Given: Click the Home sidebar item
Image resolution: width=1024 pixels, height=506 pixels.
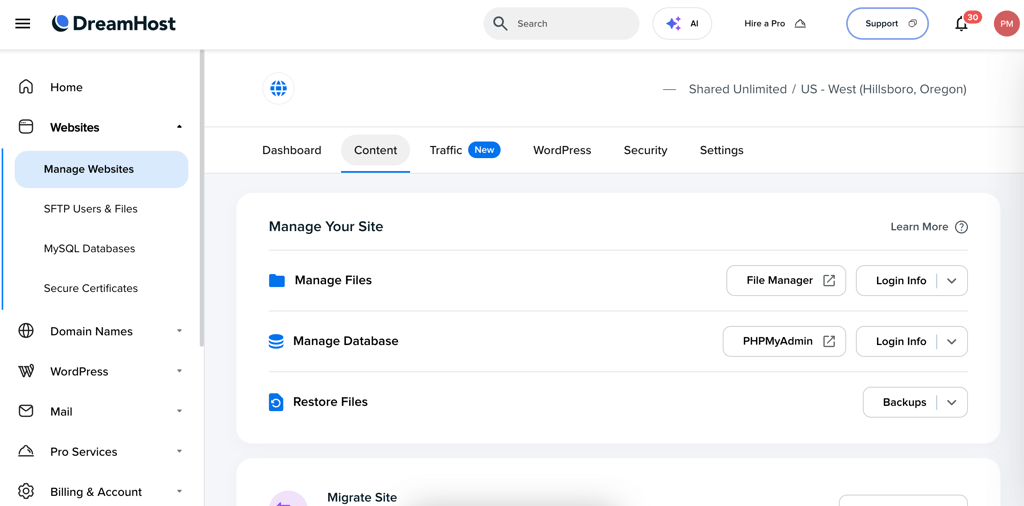Looking at the screenshot, I should click(x=67, y=87).
